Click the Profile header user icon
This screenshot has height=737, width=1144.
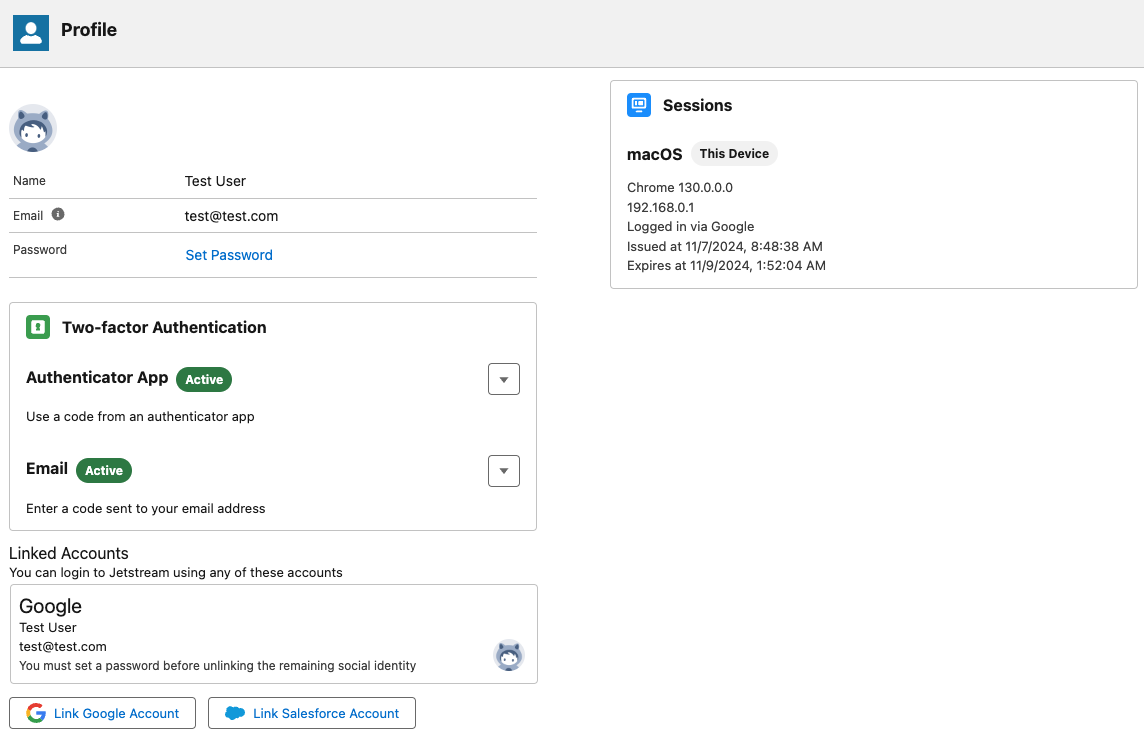[x=31, y=33]
